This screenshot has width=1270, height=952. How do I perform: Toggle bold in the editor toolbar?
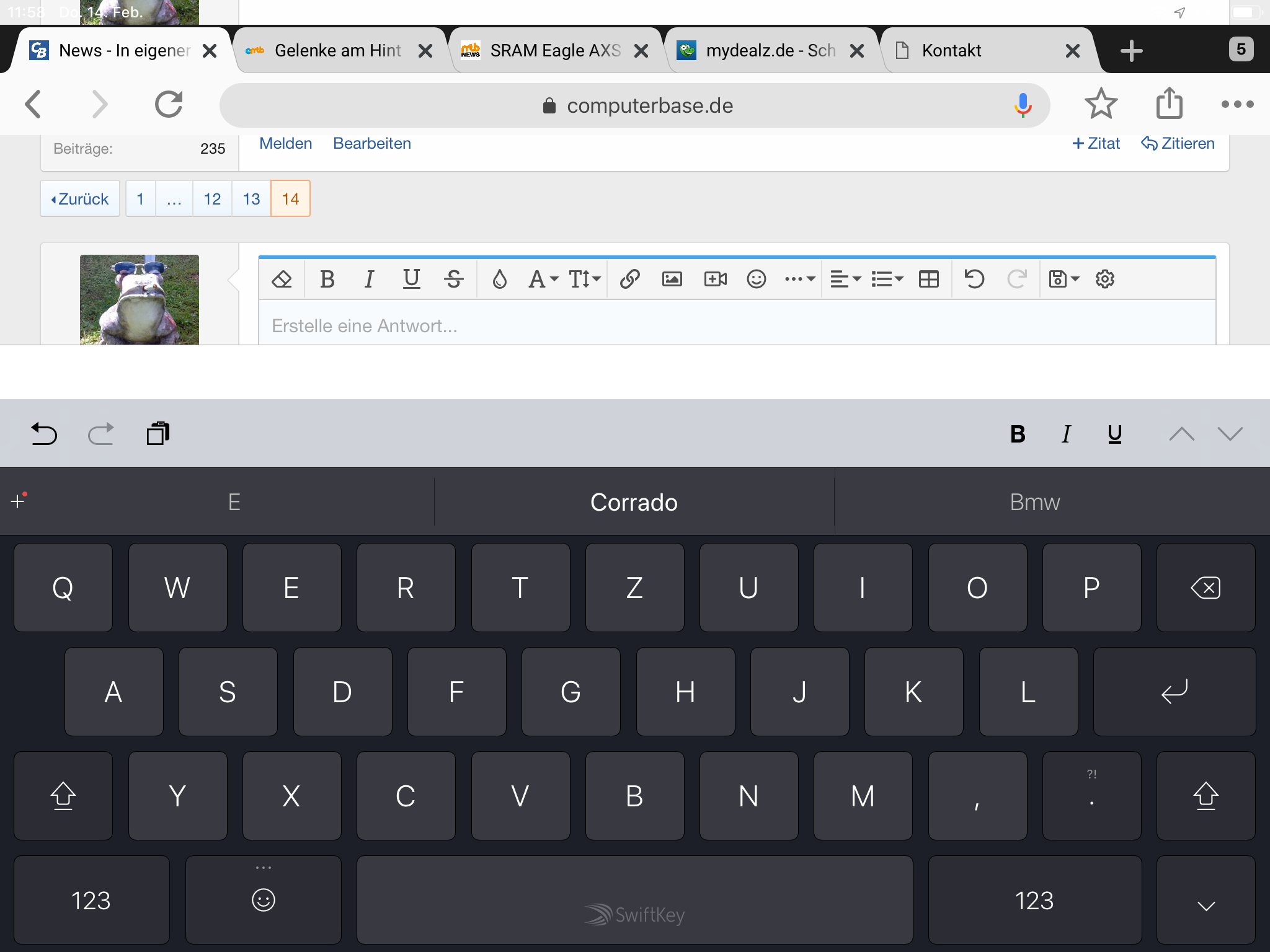coord(327,279)
